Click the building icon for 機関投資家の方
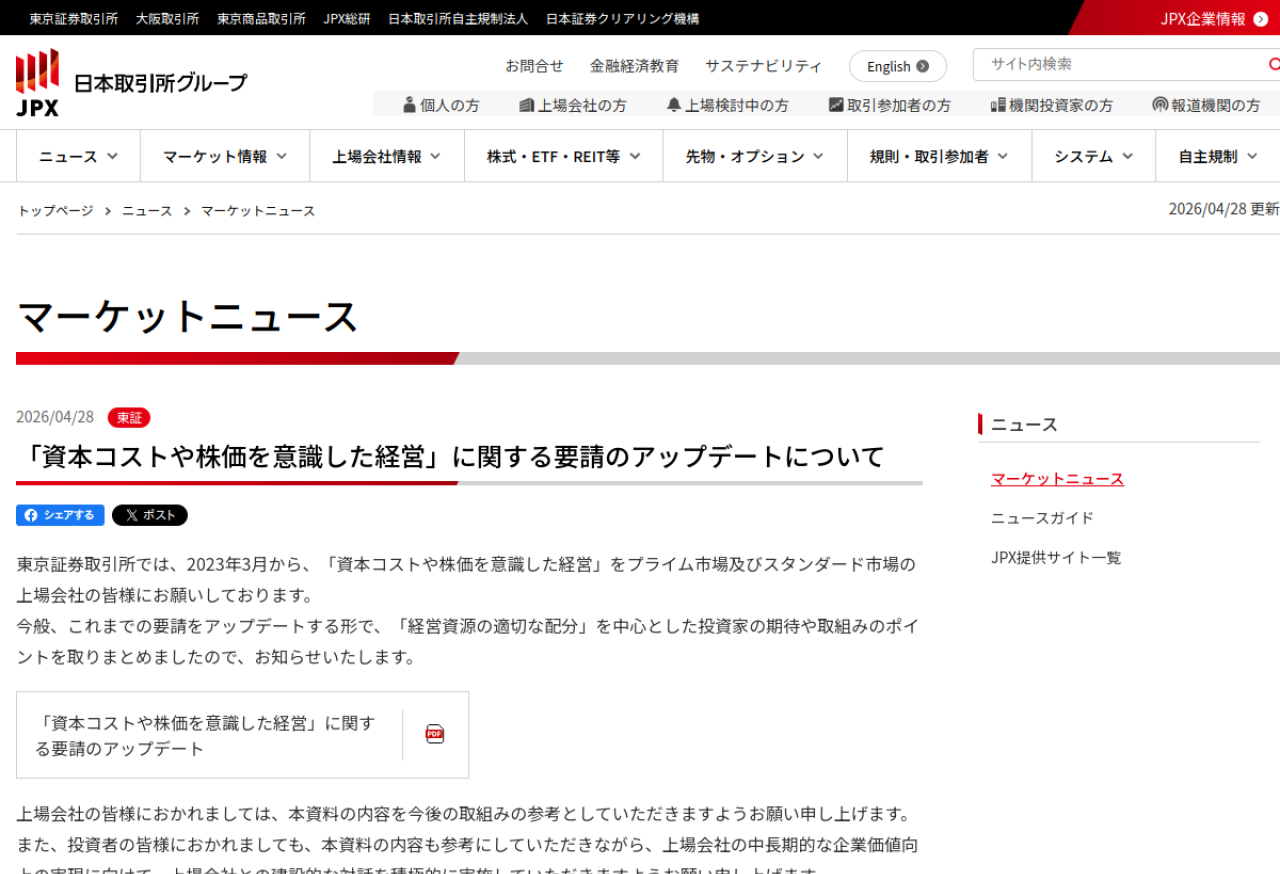 click(998, 104)
